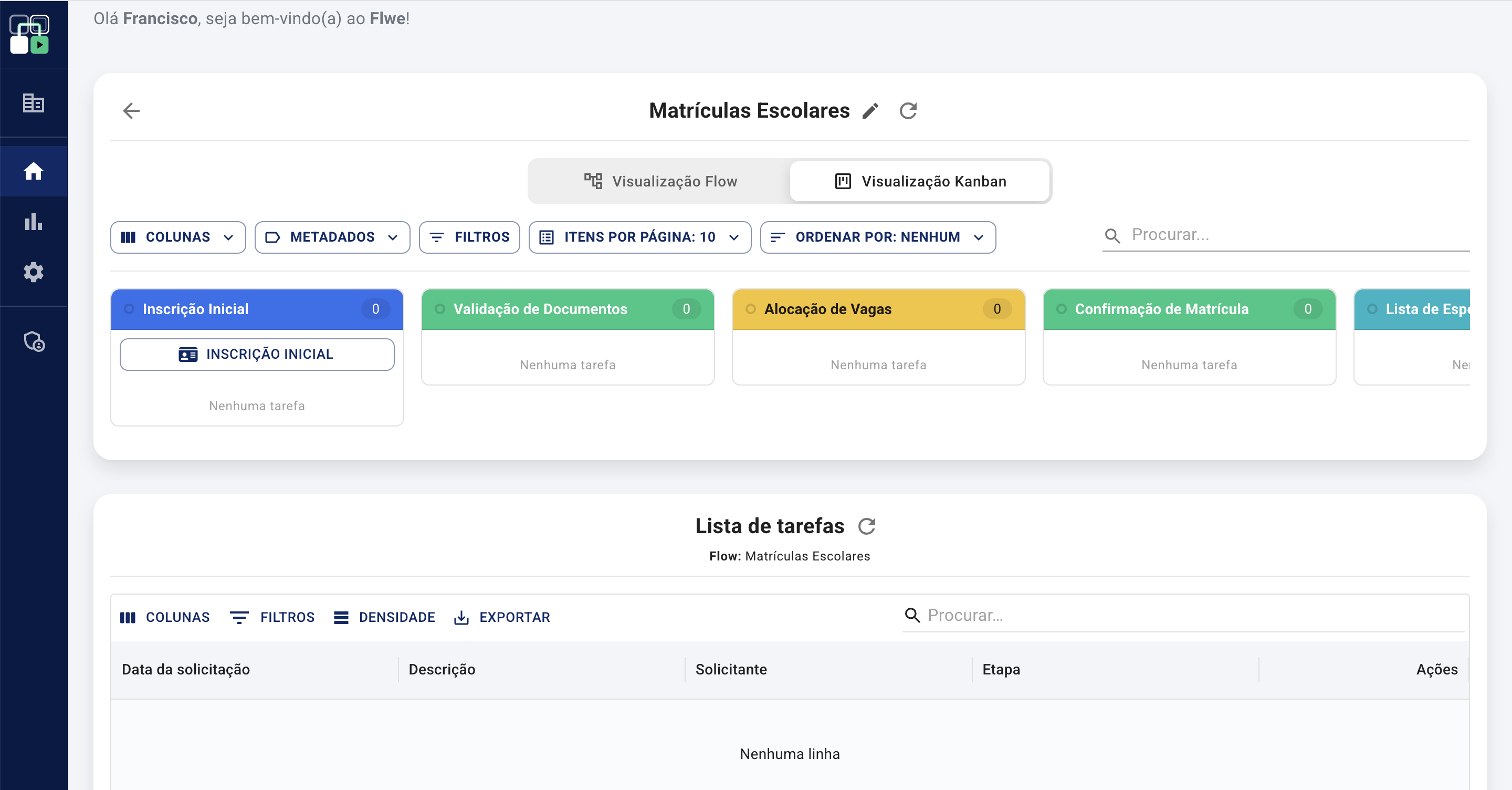Open DENSIDADE options in task list
This screenshot has width=1512, height=790.
point(384,617)
